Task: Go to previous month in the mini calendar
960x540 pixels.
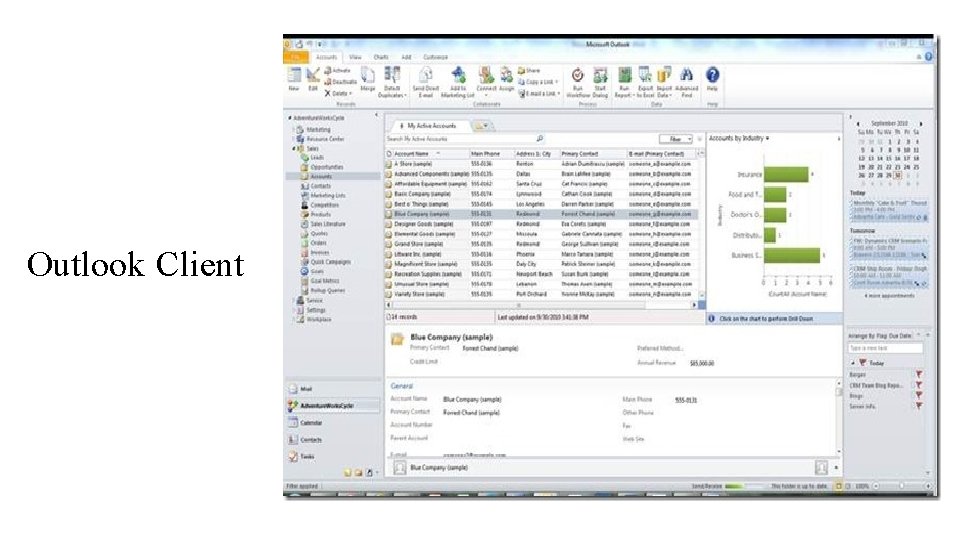Action: tap(858, 124)
